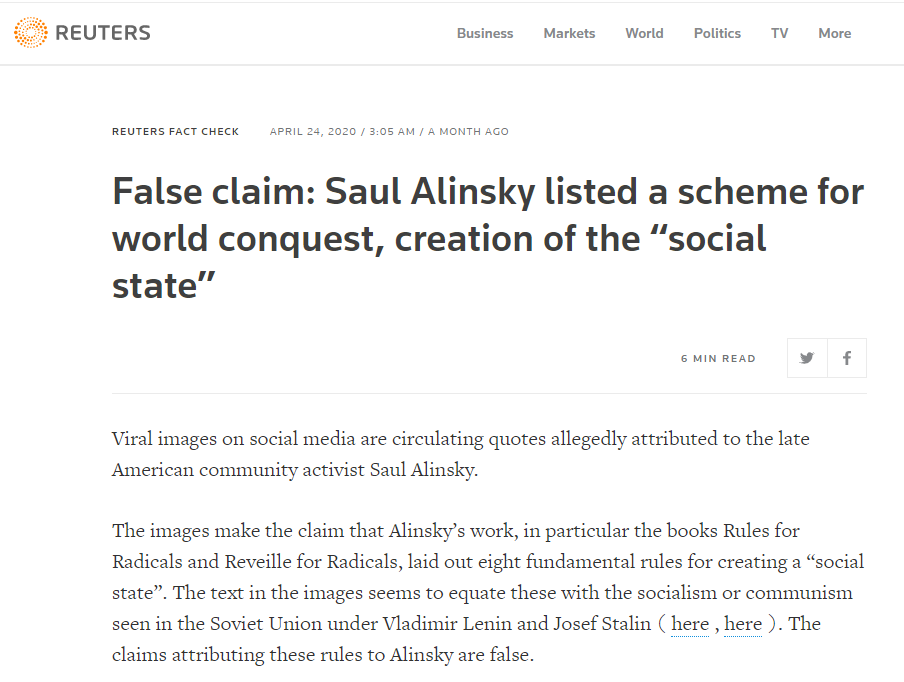
Task: Share article via Twitter icon
Action: (807, 358)
